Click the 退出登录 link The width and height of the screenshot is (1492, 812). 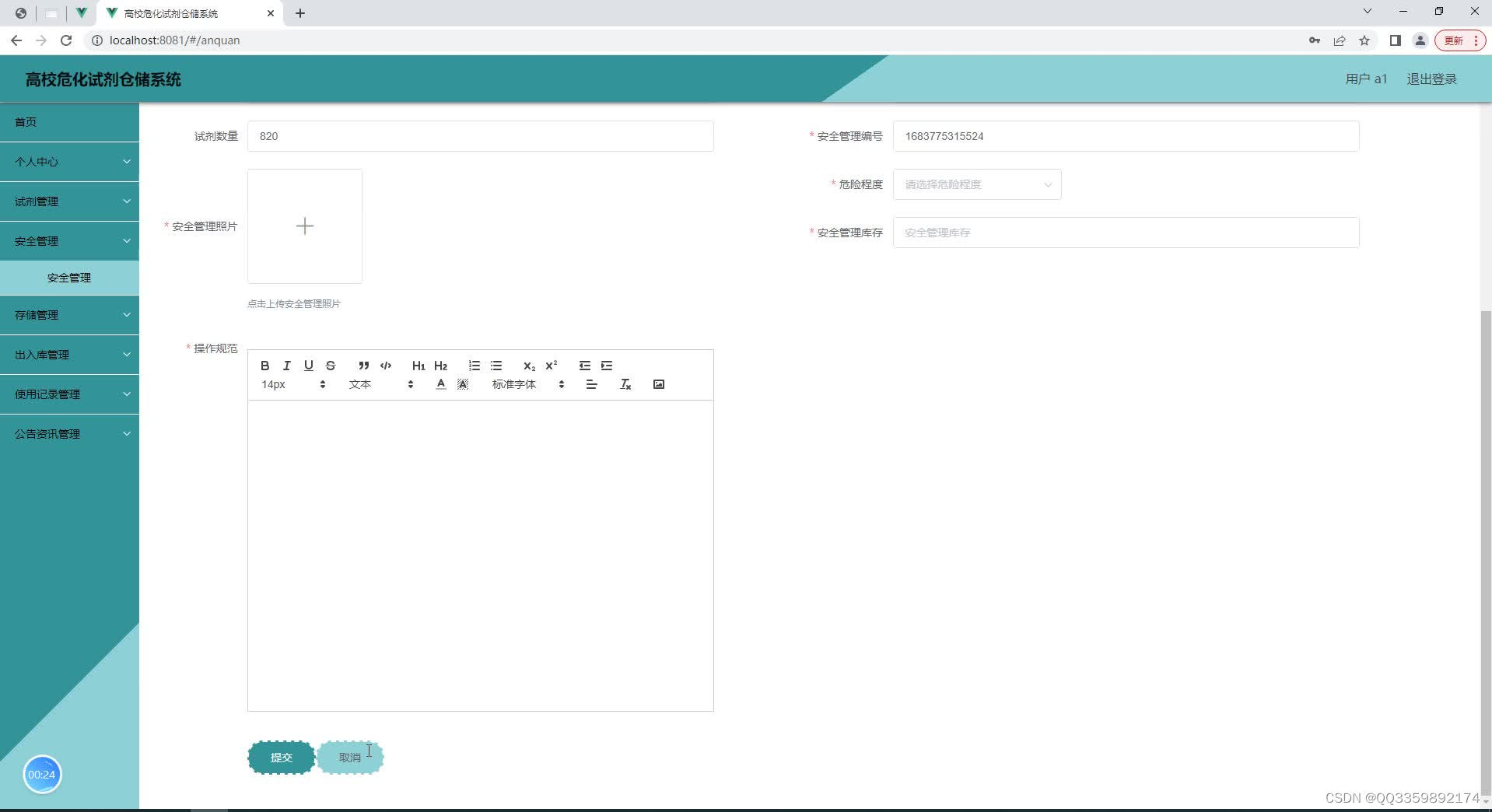click(1431, 79)
